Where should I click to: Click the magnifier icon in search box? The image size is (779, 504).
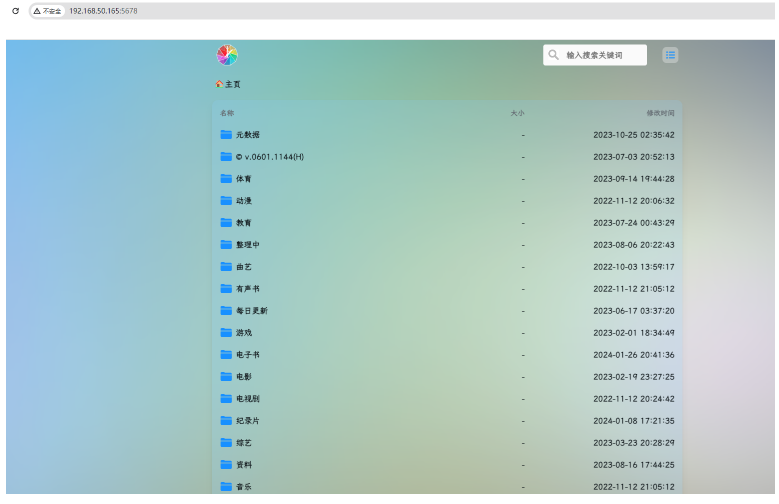[554, 55]
